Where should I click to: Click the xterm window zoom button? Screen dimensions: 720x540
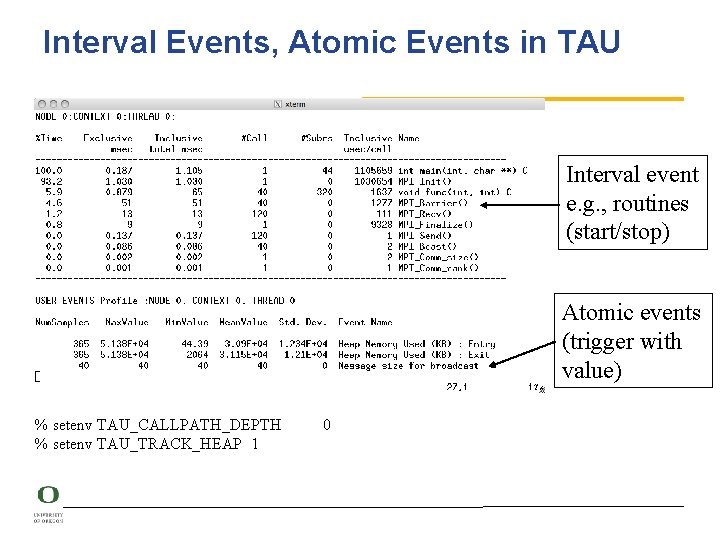tap(65, 104)
